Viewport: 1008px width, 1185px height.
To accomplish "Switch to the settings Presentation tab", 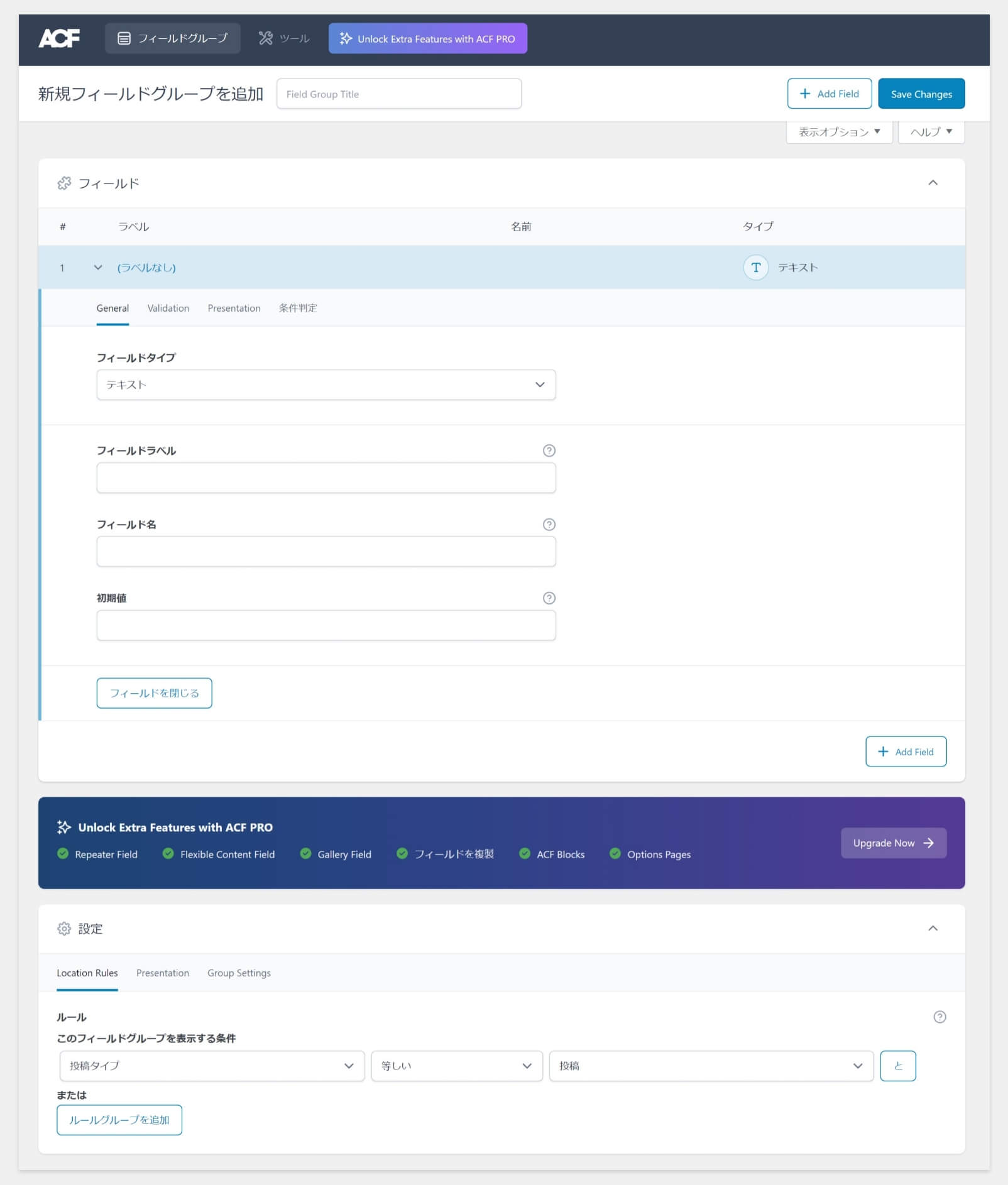I will [163, 973].
